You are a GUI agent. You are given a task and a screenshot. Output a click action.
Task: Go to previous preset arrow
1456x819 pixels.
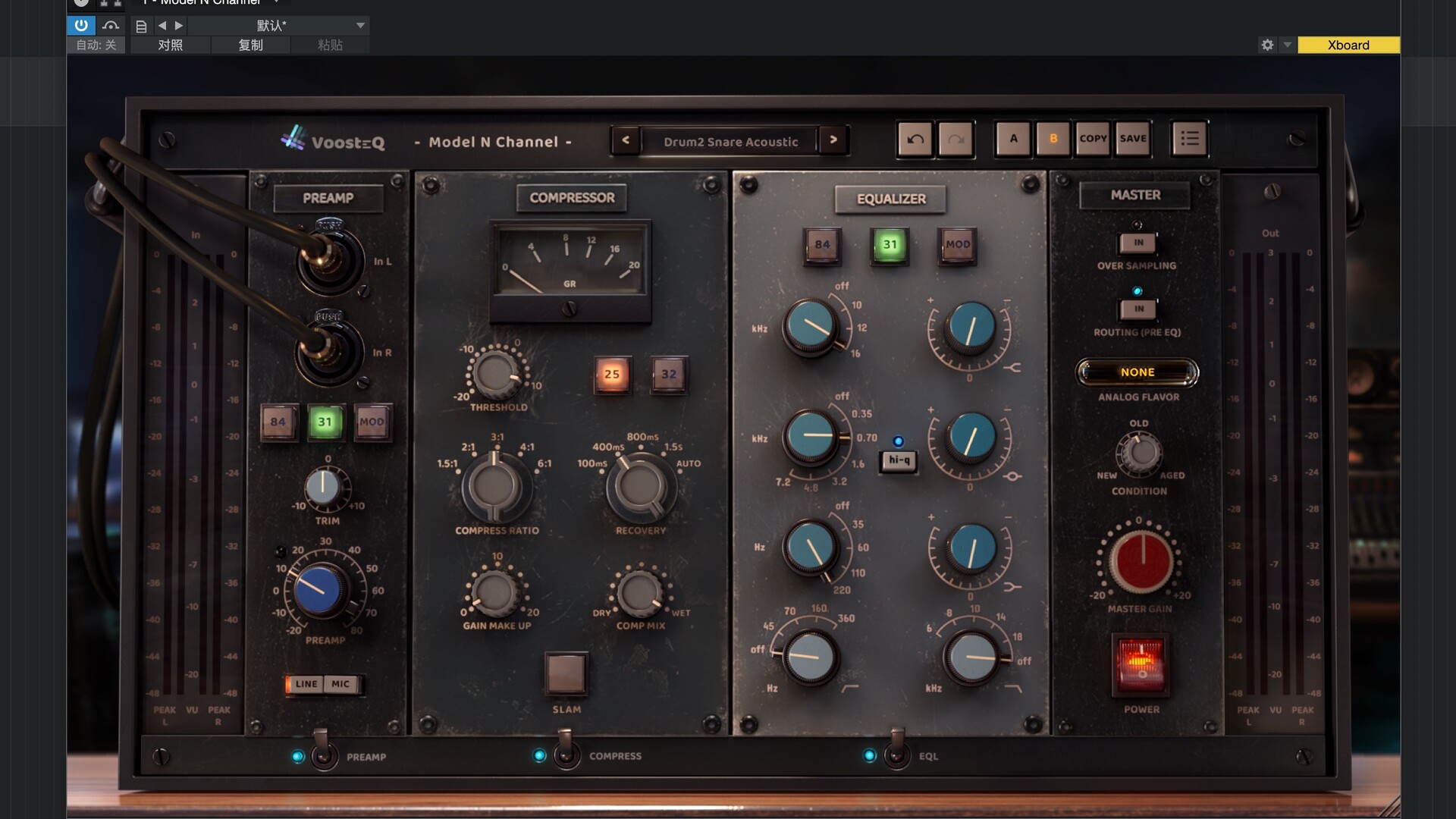click(626, 140)
